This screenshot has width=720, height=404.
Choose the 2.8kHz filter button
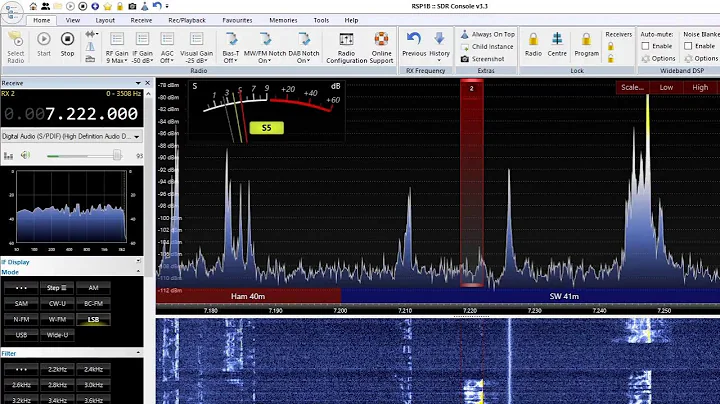(57, 385)
